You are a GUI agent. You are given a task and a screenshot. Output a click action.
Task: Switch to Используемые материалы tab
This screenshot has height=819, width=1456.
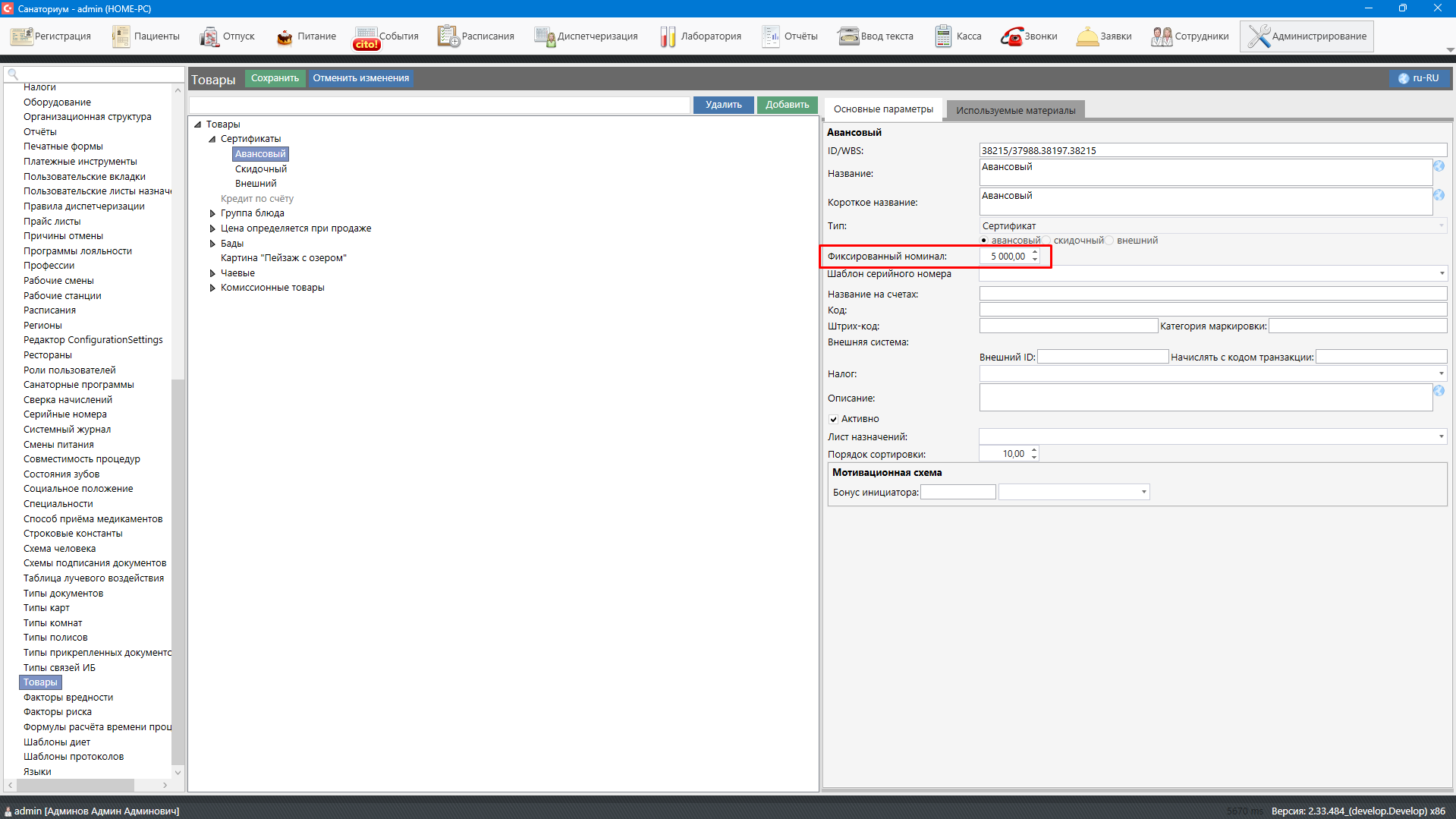click(x=1015, y=110)
